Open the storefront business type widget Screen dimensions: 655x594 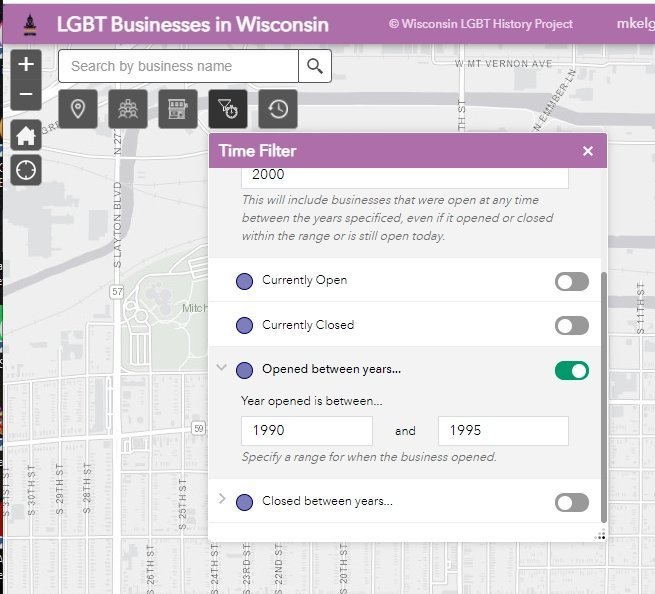(x=178, y=109)
